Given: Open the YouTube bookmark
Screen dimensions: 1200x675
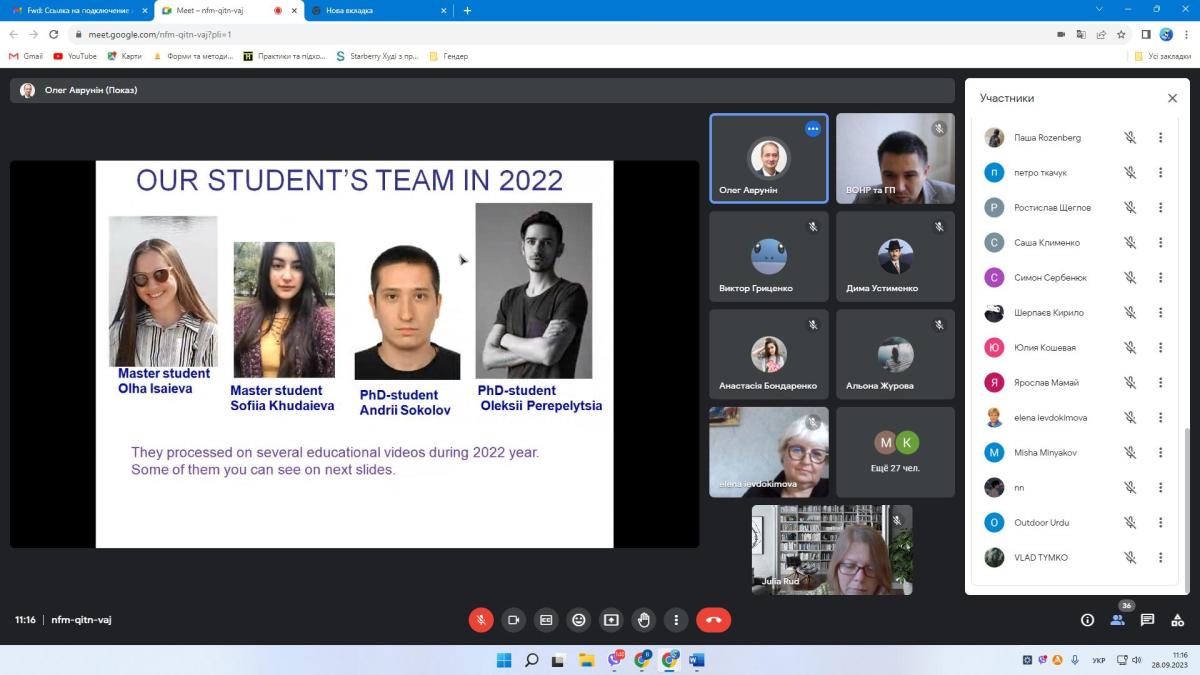Looking at the screenshot, I should coord(75,56).
